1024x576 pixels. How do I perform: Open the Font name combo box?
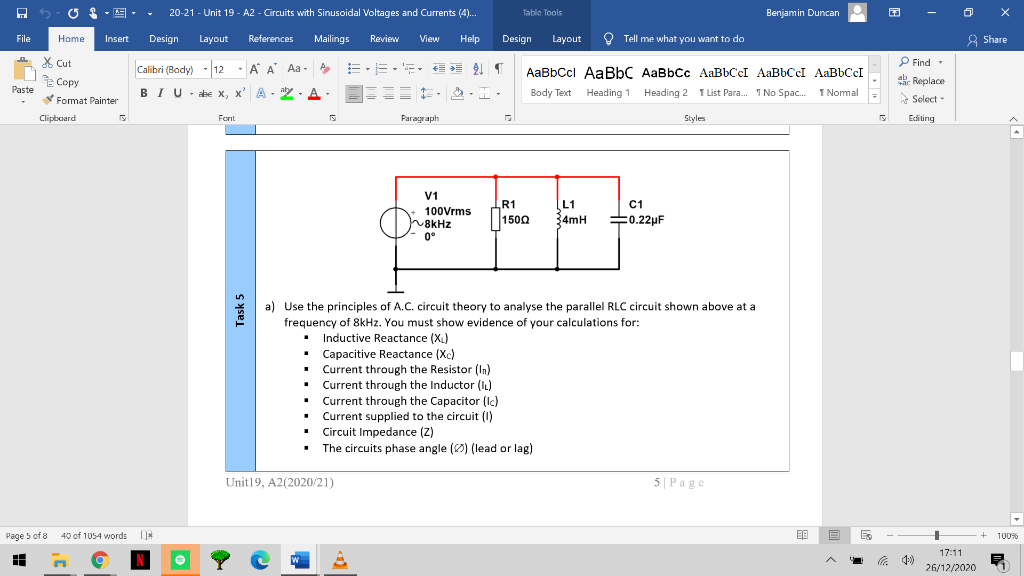pyautogui.click(x=172, y=69)
